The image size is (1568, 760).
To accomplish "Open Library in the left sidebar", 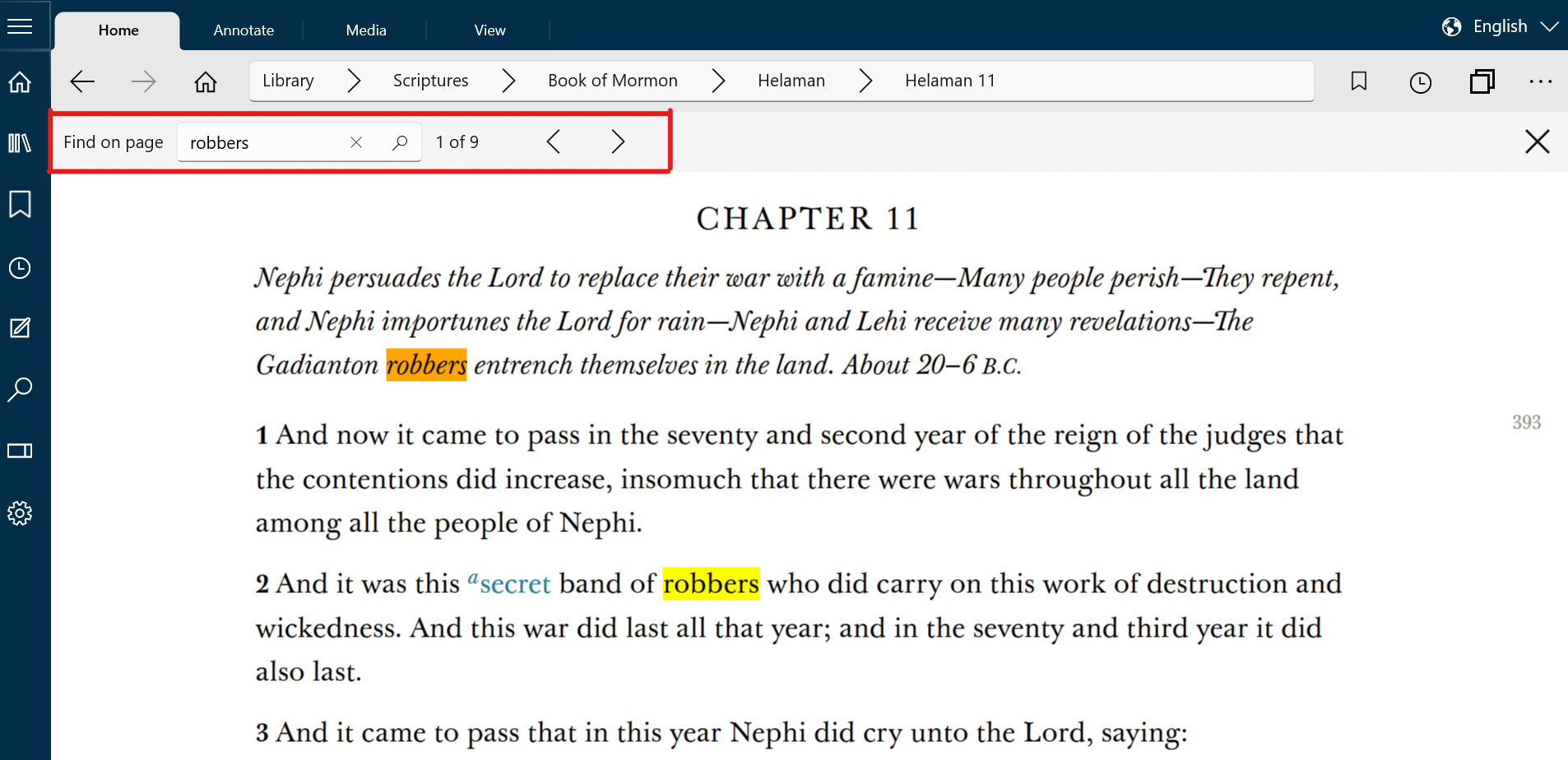I will click(20, 143).
